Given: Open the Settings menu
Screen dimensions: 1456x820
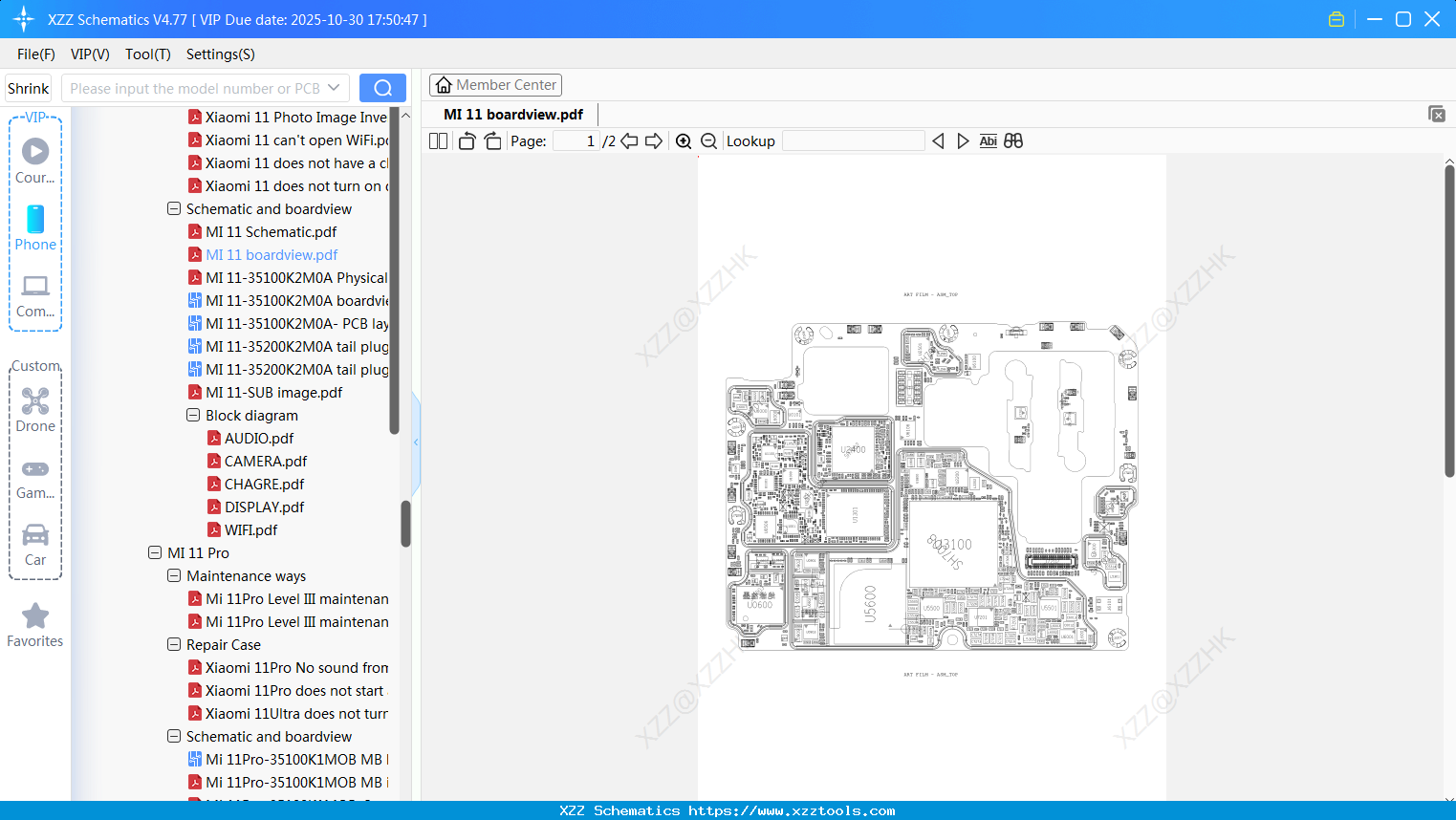Looking at the screenshot, I should click(219, 54).
